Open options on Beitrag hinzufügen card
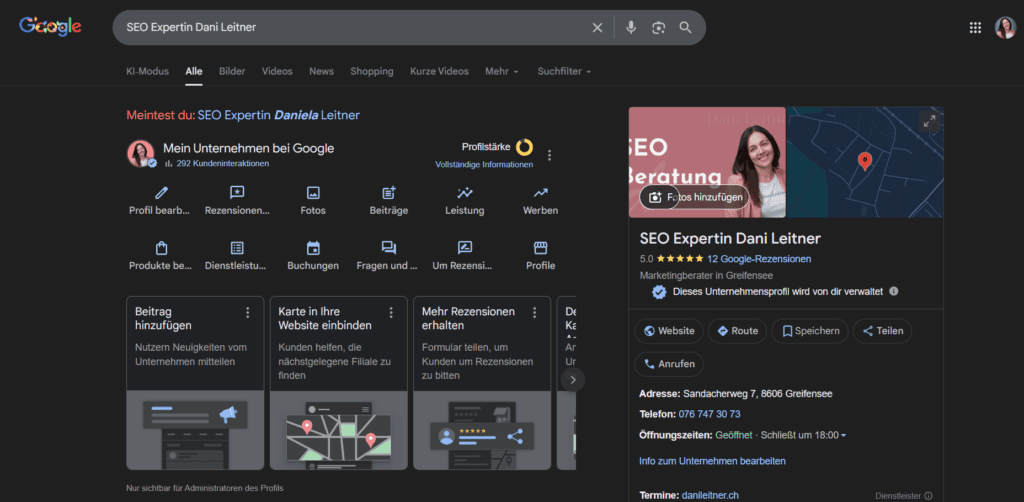Viewport: 1024px width, 502px height. coord(248,313)
